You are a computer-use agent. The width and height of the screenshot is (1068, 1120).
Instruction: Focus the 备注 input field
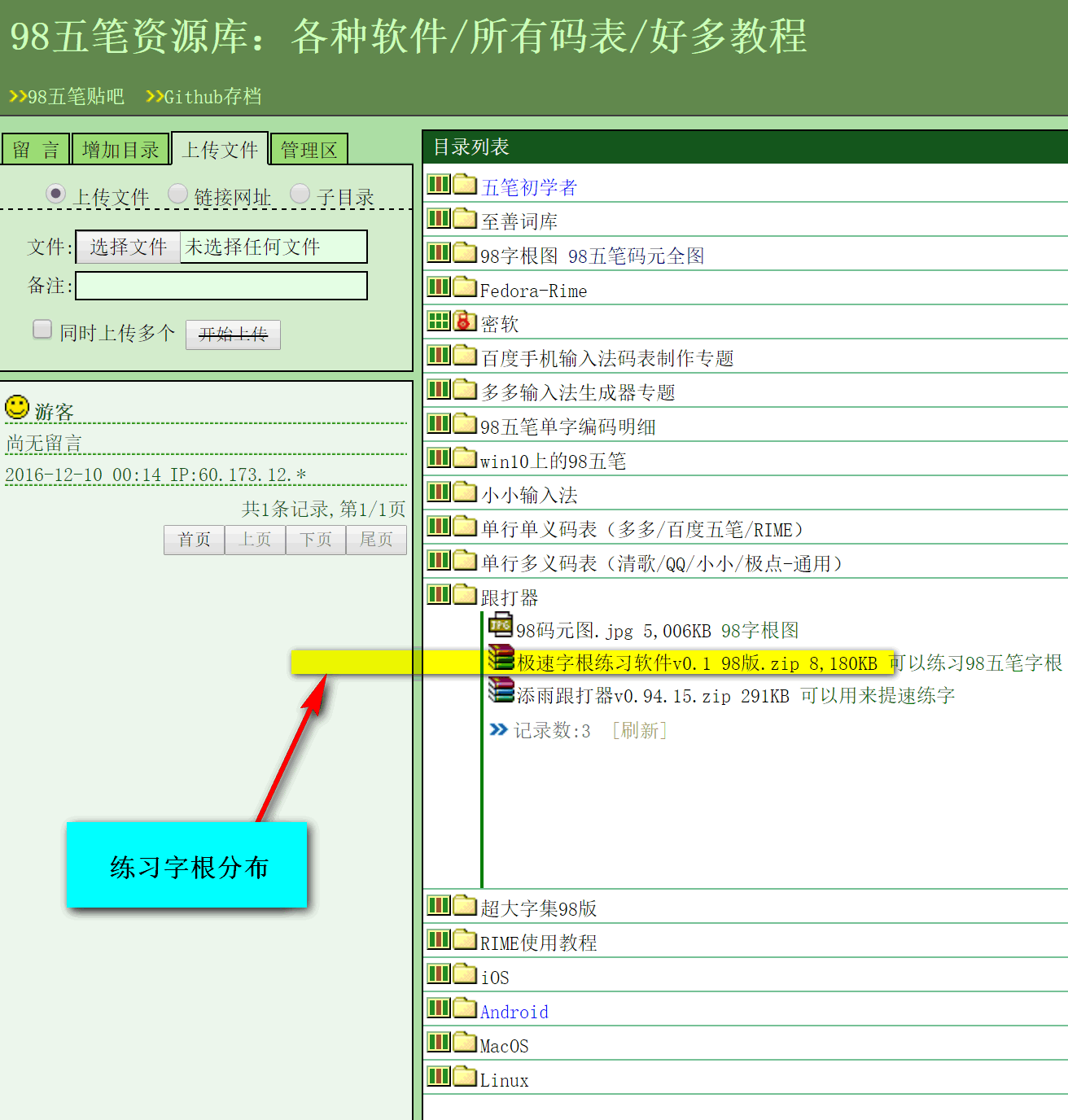point(221,286)
